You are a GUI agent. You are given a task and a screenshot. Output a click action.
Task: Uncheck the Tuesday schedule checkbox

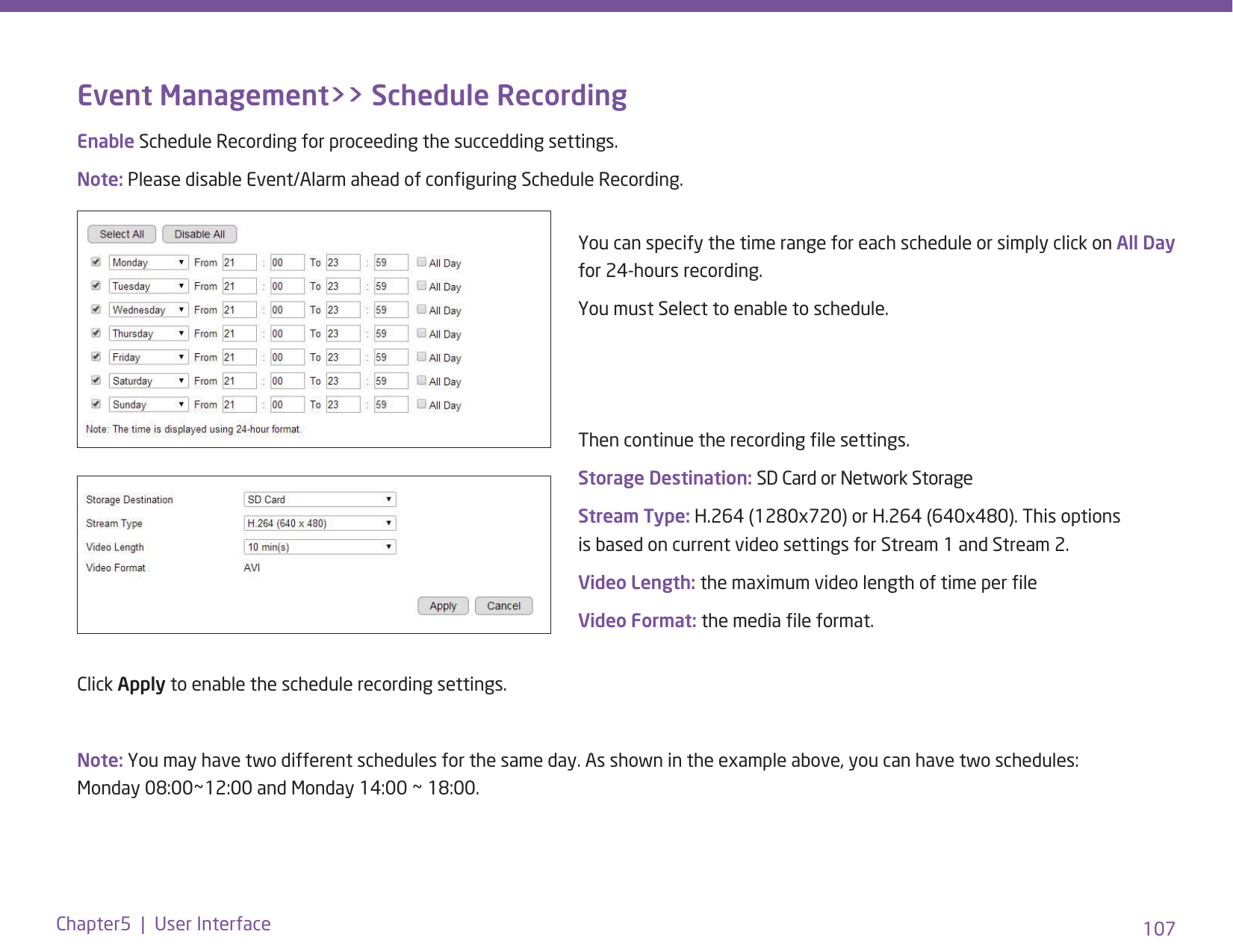tap(96, 286)
